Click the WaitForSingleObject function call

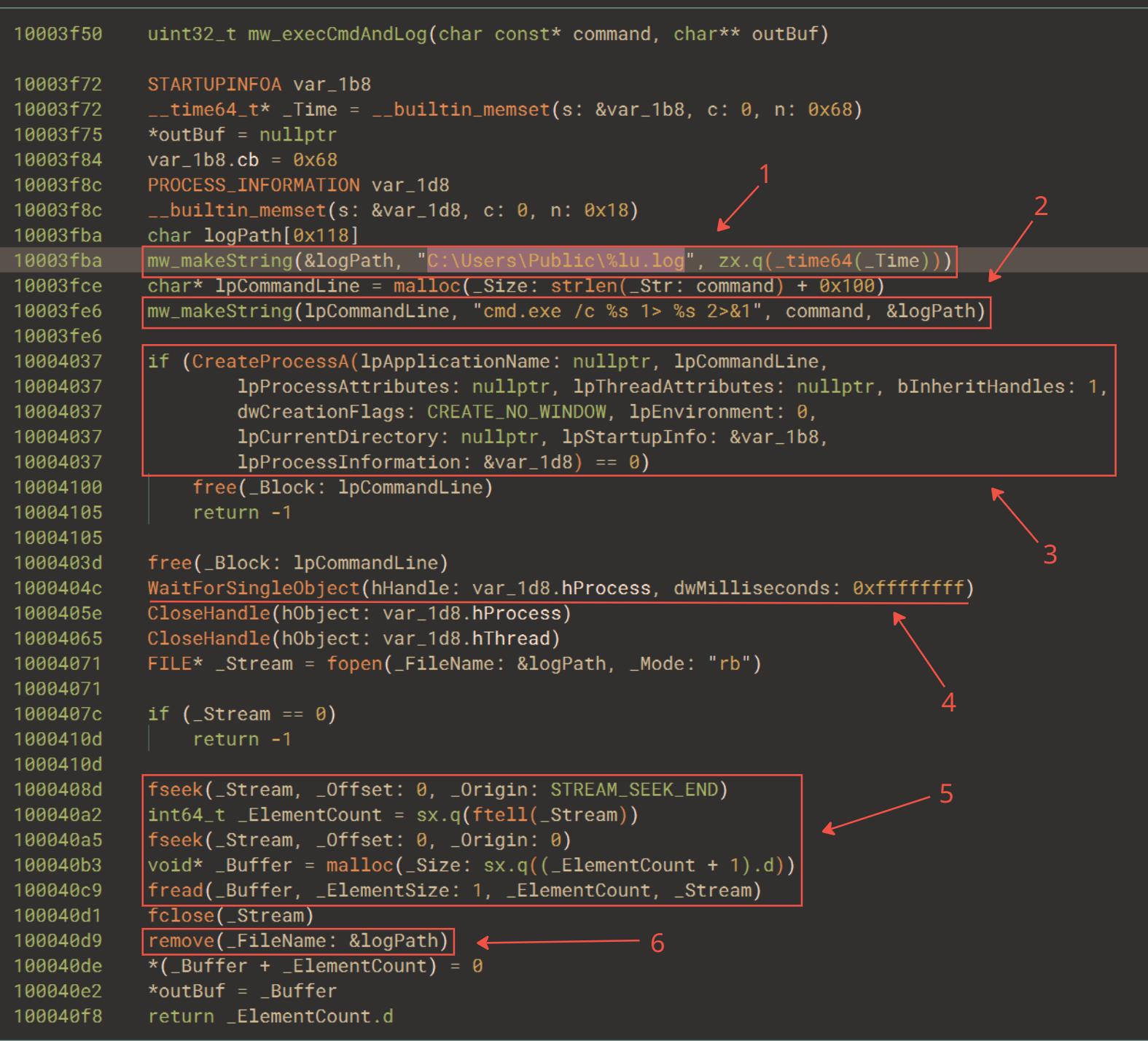254,588
